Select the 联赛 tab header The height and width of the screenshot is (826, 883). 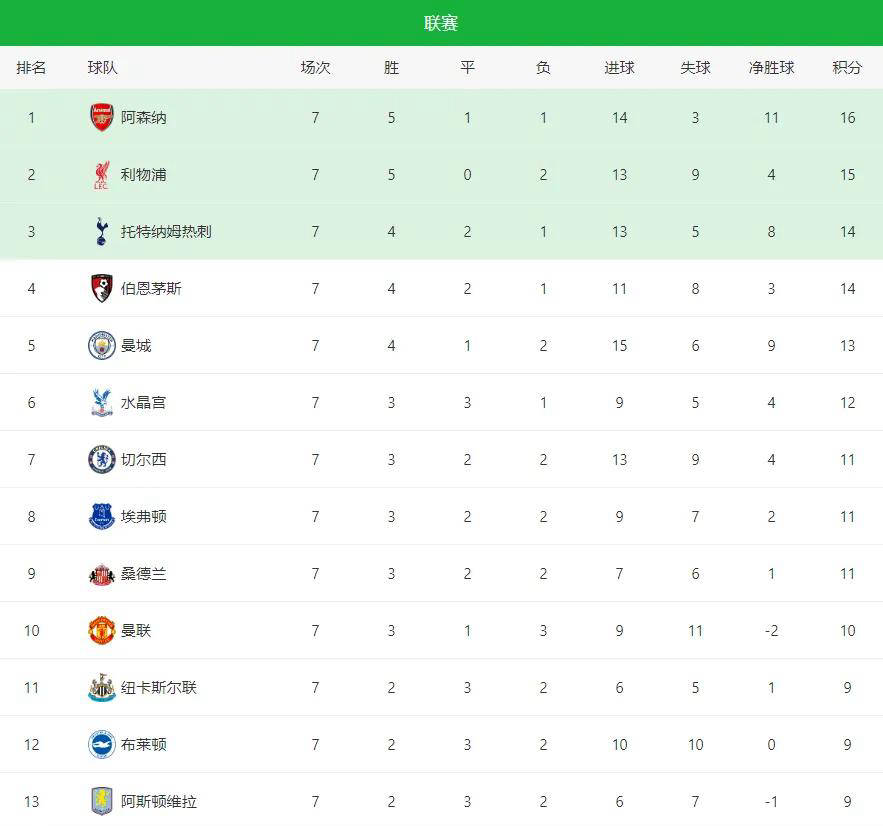point(441,23)
